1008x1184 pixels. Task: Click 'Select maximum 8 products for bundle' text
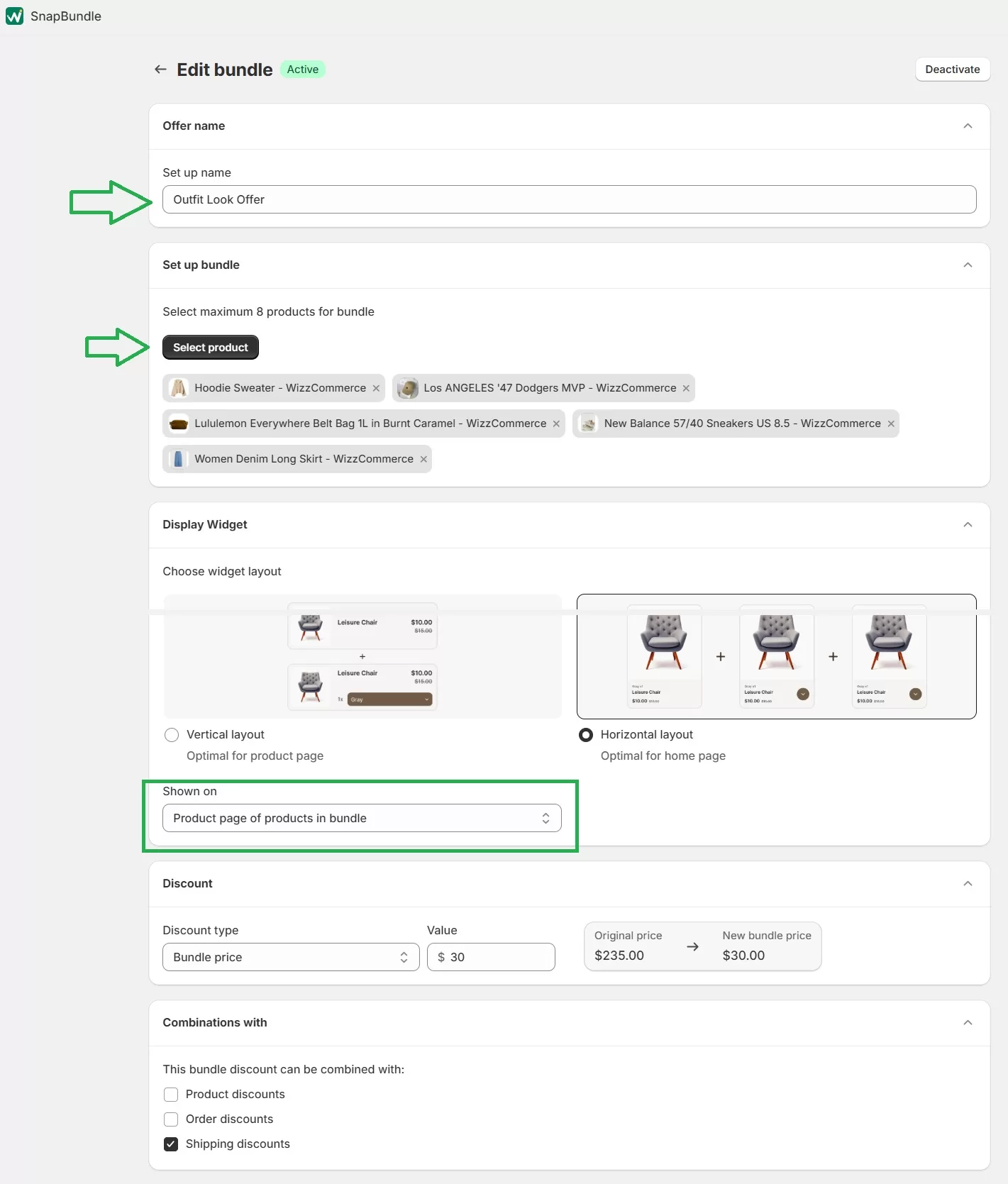[x=268, y=312]
